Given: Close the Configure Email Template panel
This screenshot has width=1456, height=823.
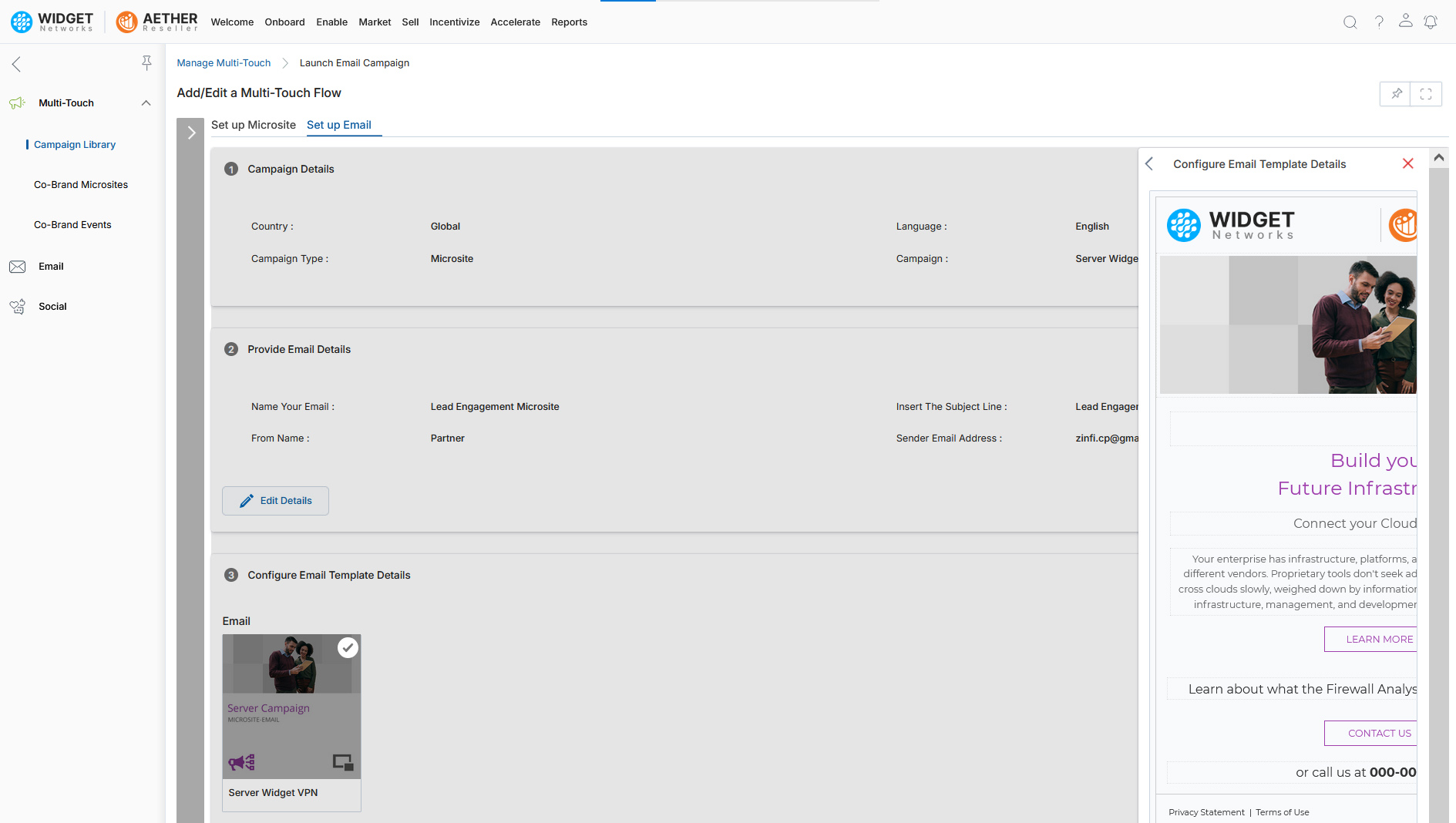Looking at the screenshot, I should (x=1407, y=163).
